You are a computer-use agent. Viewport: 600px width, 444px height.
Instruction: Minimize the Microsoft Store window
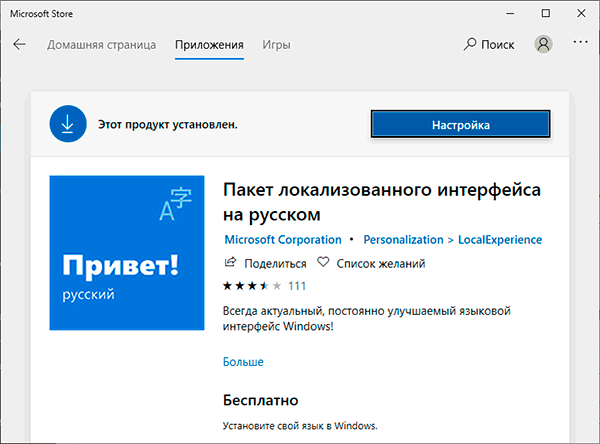510,13
